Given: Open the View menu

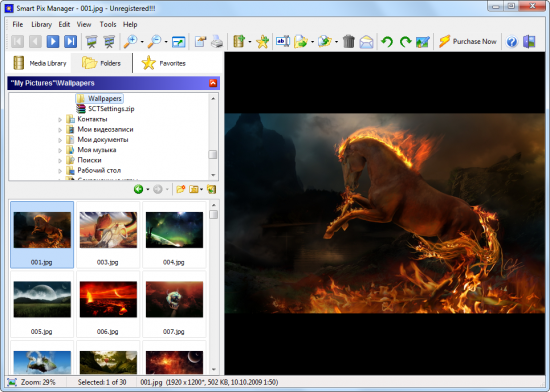Looking at the screenshot, I should click(x=84, y=25).
